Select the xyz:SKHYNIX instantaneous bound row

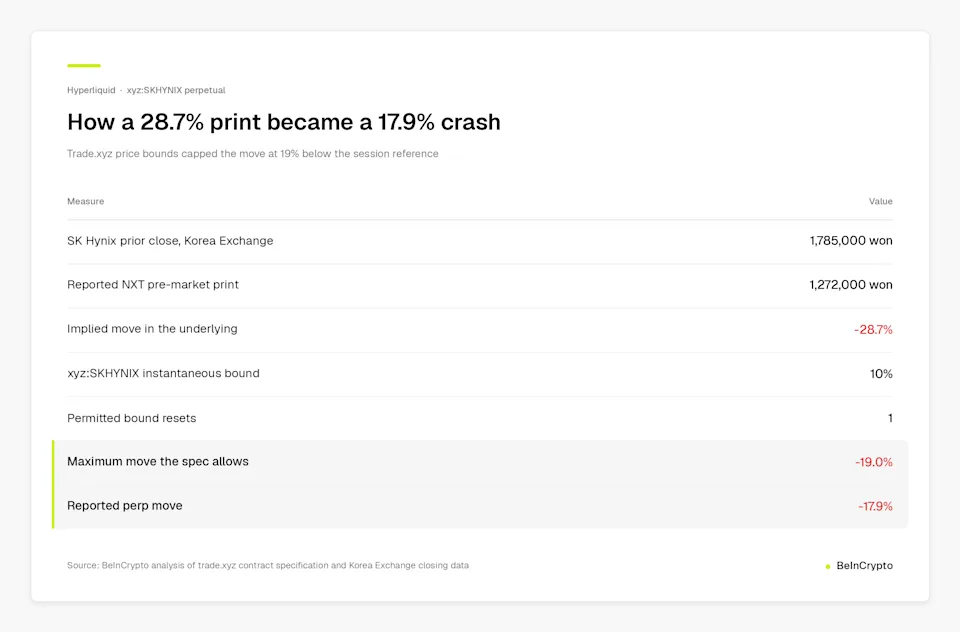click(480, 374)
